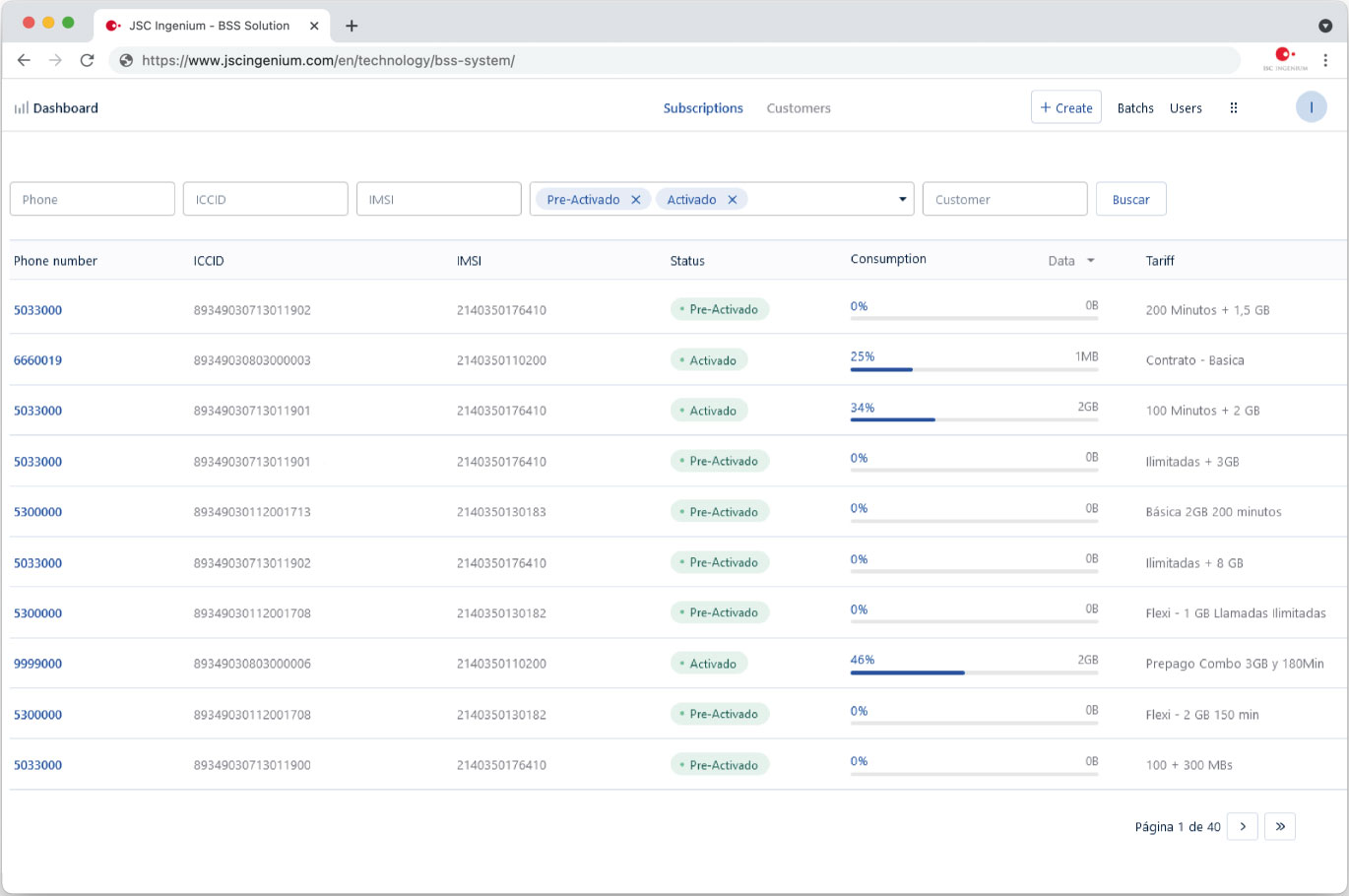Click ICCID 89349030713011900

[252, 765]
